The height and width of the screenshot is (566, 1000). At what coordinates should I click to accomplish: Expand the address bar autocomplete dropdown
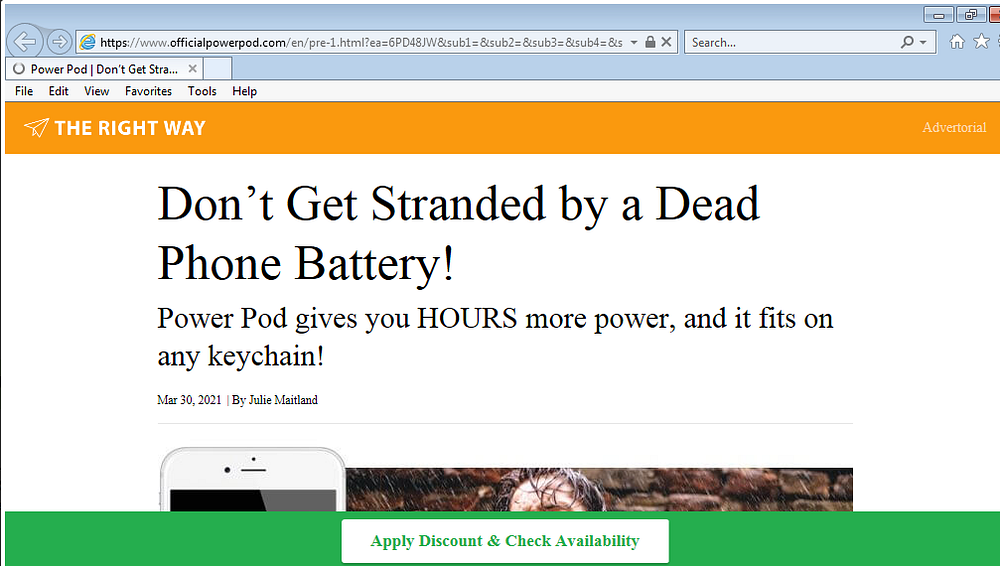point(634,42)
